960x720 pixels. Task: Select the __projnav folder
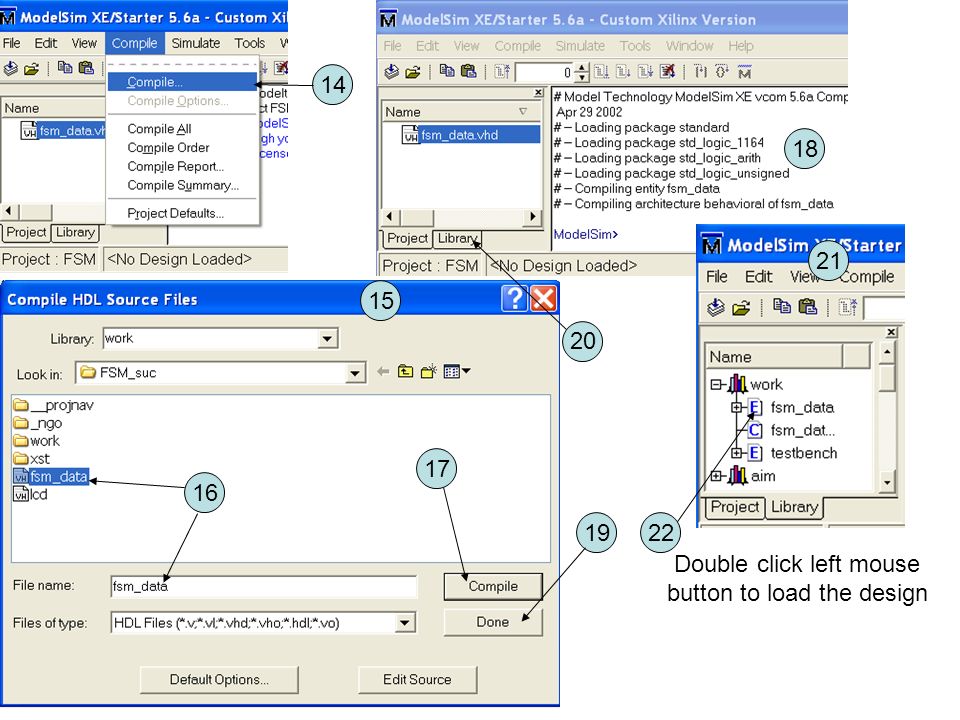(x=53, y=405)
